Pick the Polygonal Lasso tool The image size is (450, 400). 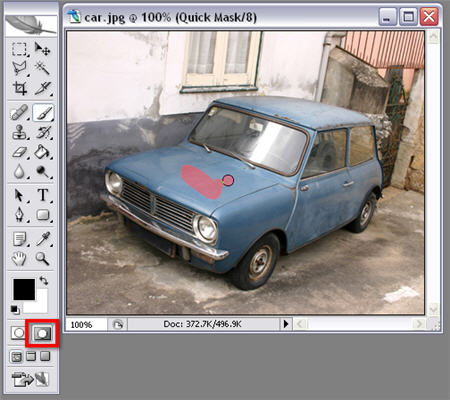coord(19,68)
